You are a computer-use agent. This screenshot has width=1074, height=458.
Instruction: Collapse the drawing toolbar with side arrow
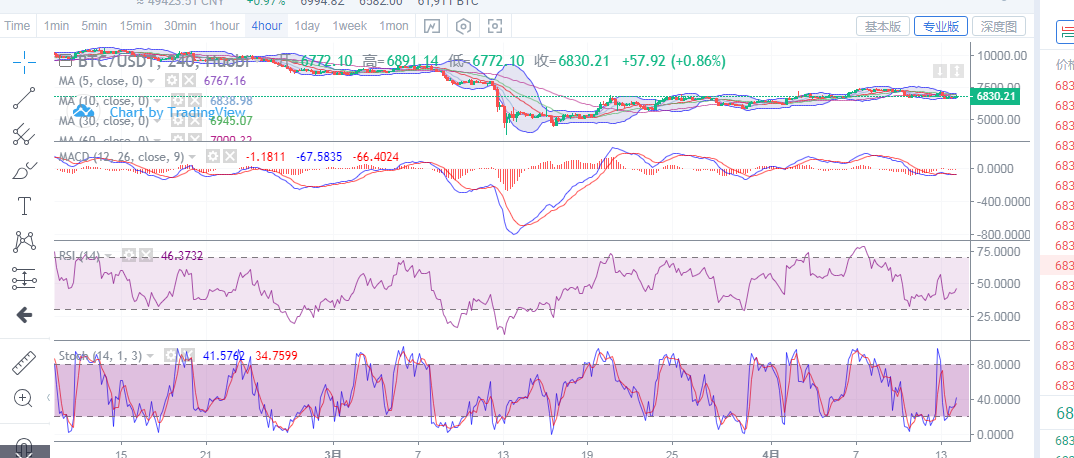click(49, 397)
